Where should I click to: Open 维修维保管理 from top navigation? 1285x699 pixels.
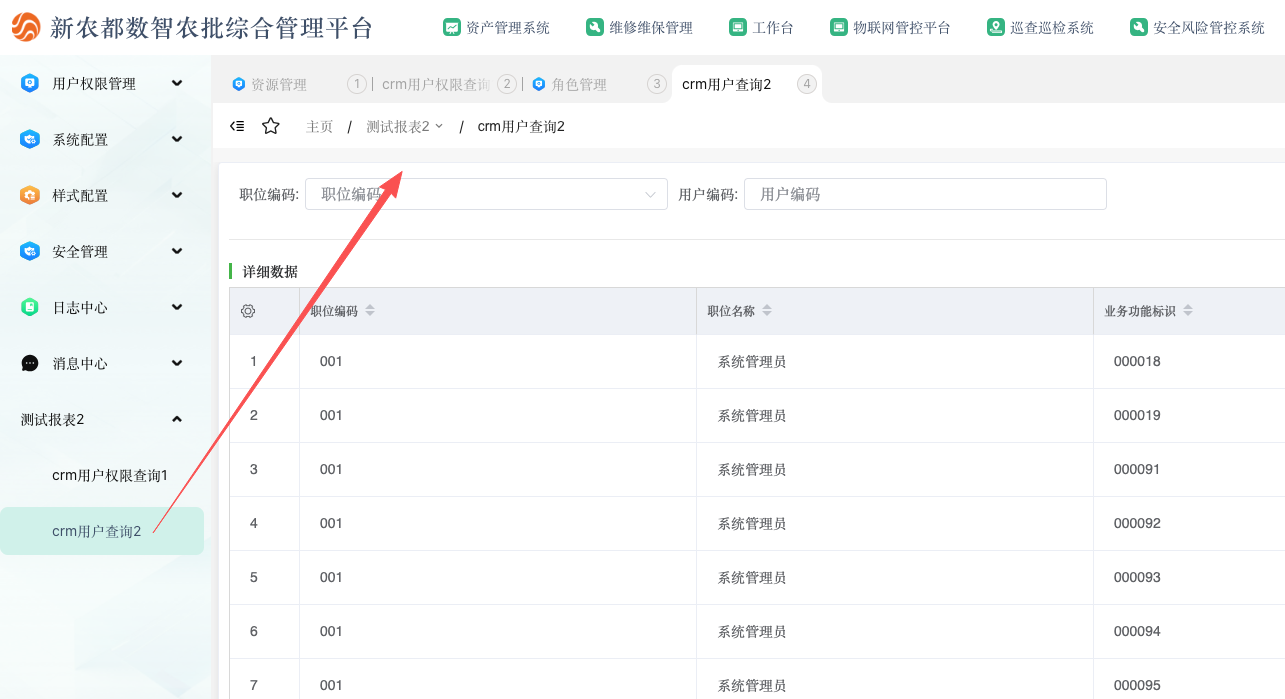pyautogui.click(x=640, y=28)
